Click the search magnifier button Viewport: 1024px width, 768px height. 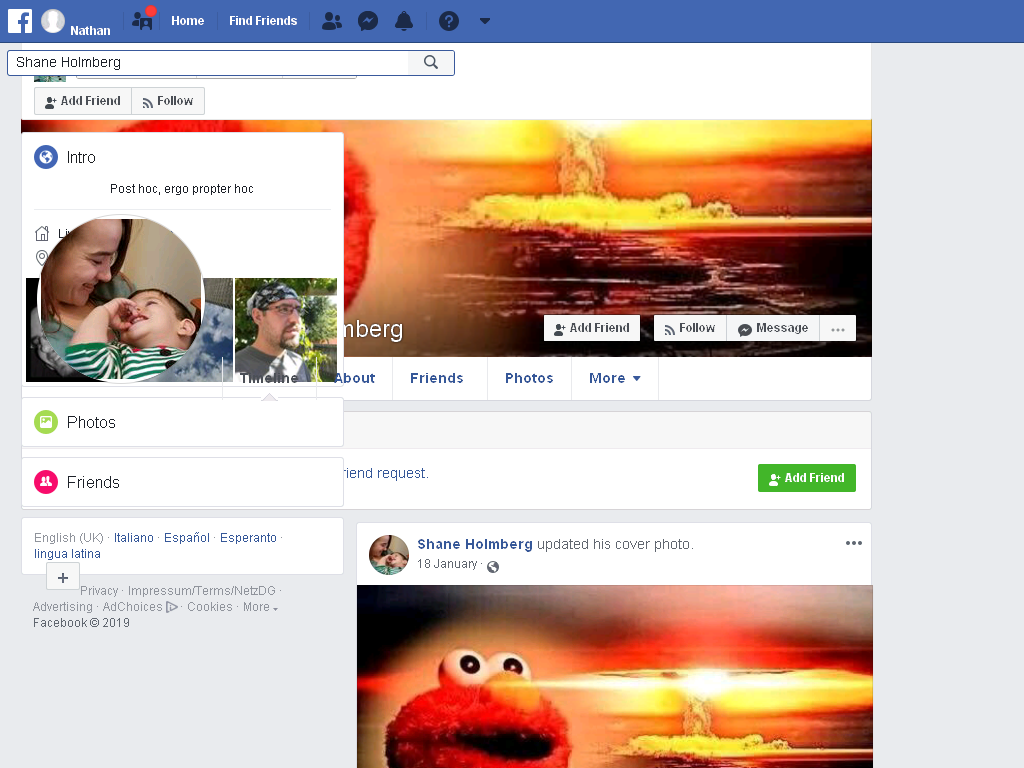tap(430, 62)
